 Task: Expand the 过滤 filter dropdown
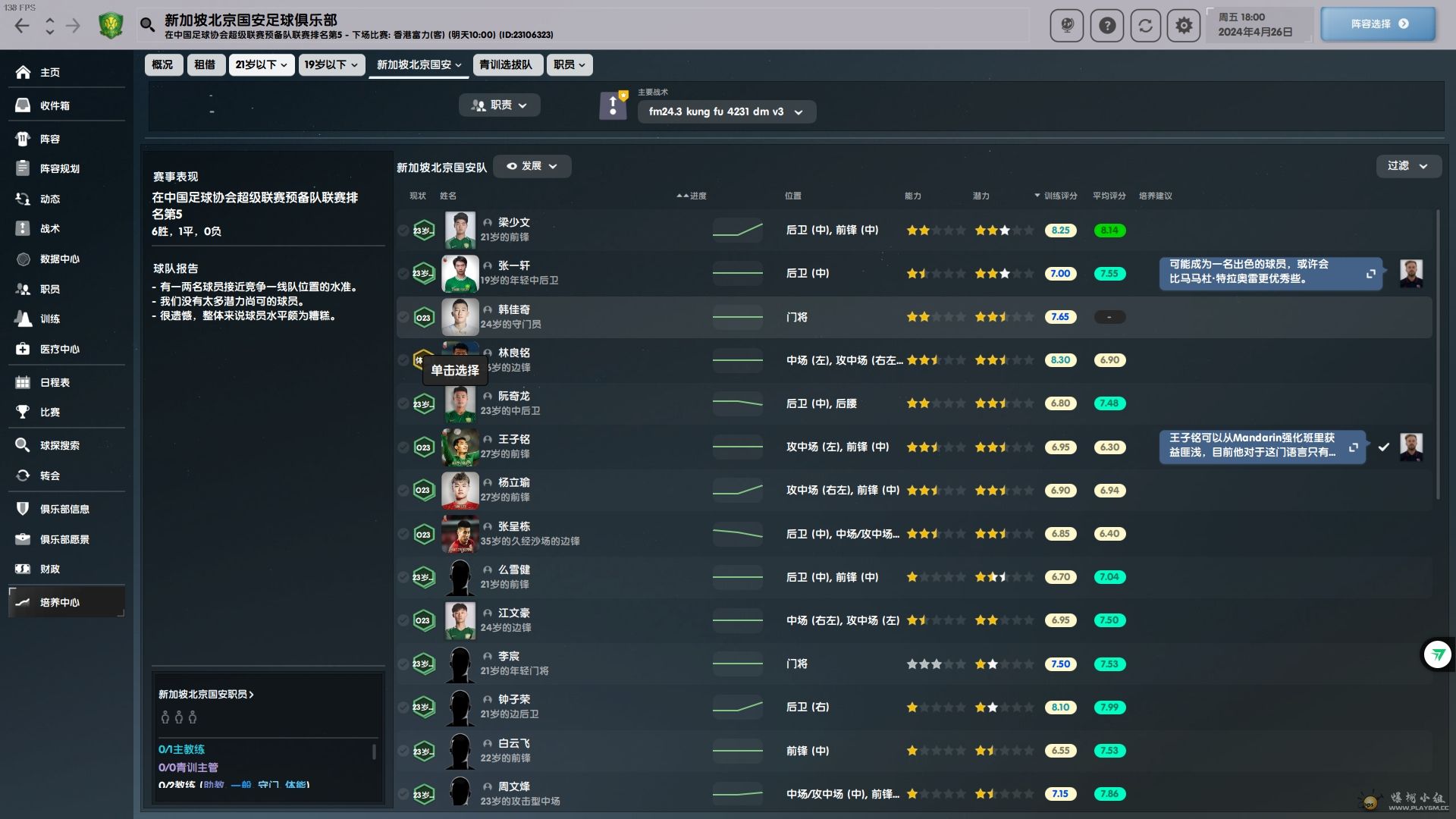pyautogui.click(x=1407, y=166)
